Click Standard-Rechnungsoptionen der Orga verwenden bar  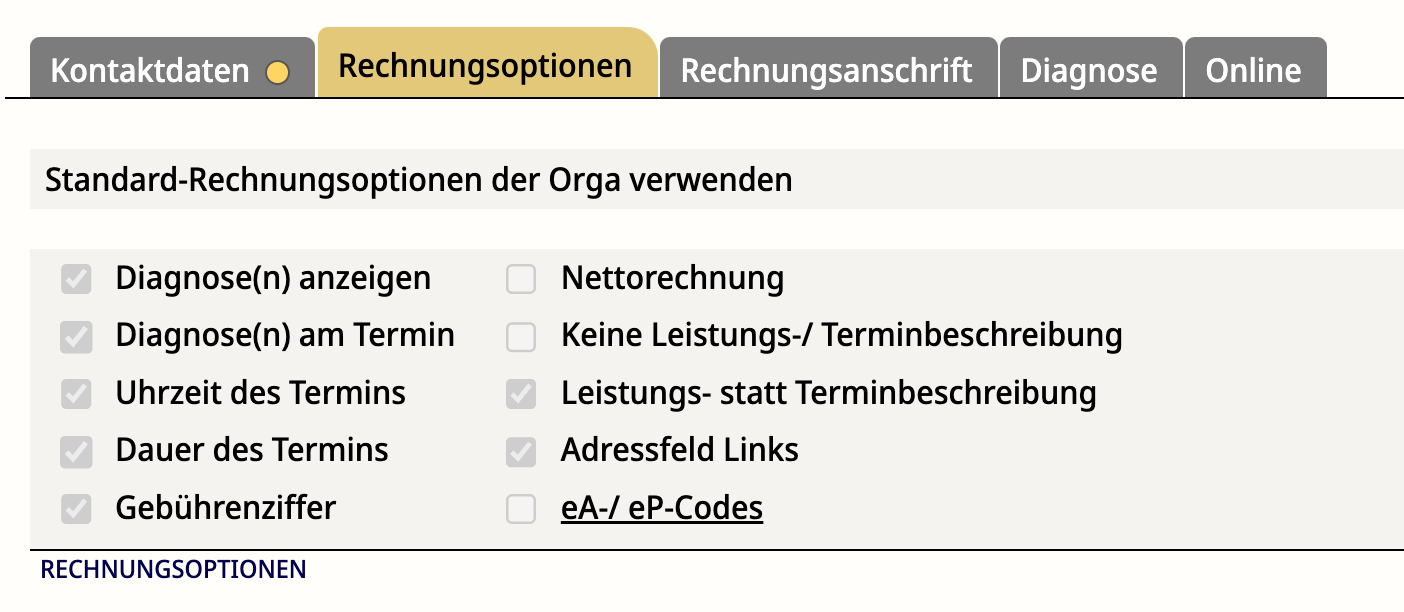(717, 180)
